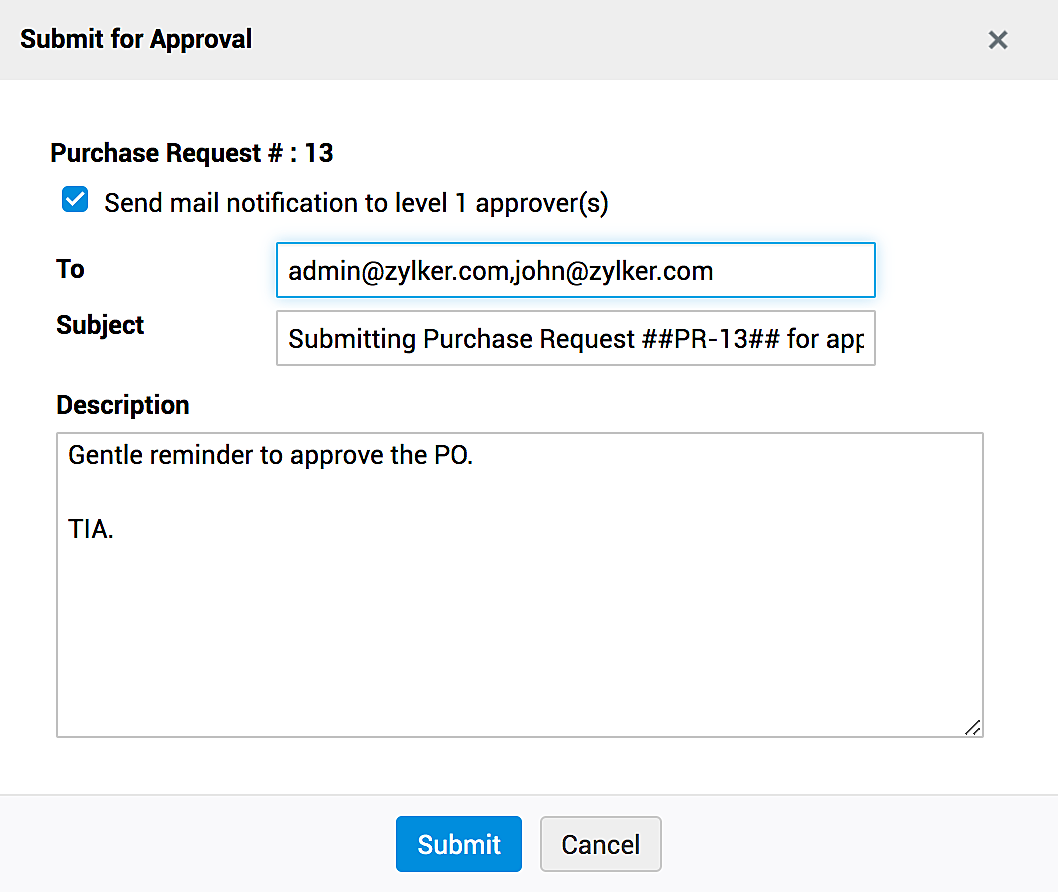
Task: Click the "To" field label
Action: point(71,270)
